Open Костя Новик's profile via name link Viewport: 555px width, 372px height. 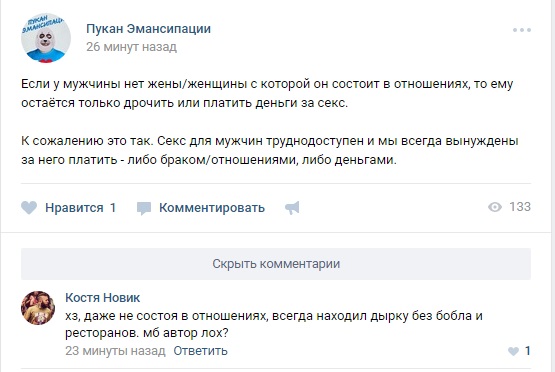[x=103, y=298]
